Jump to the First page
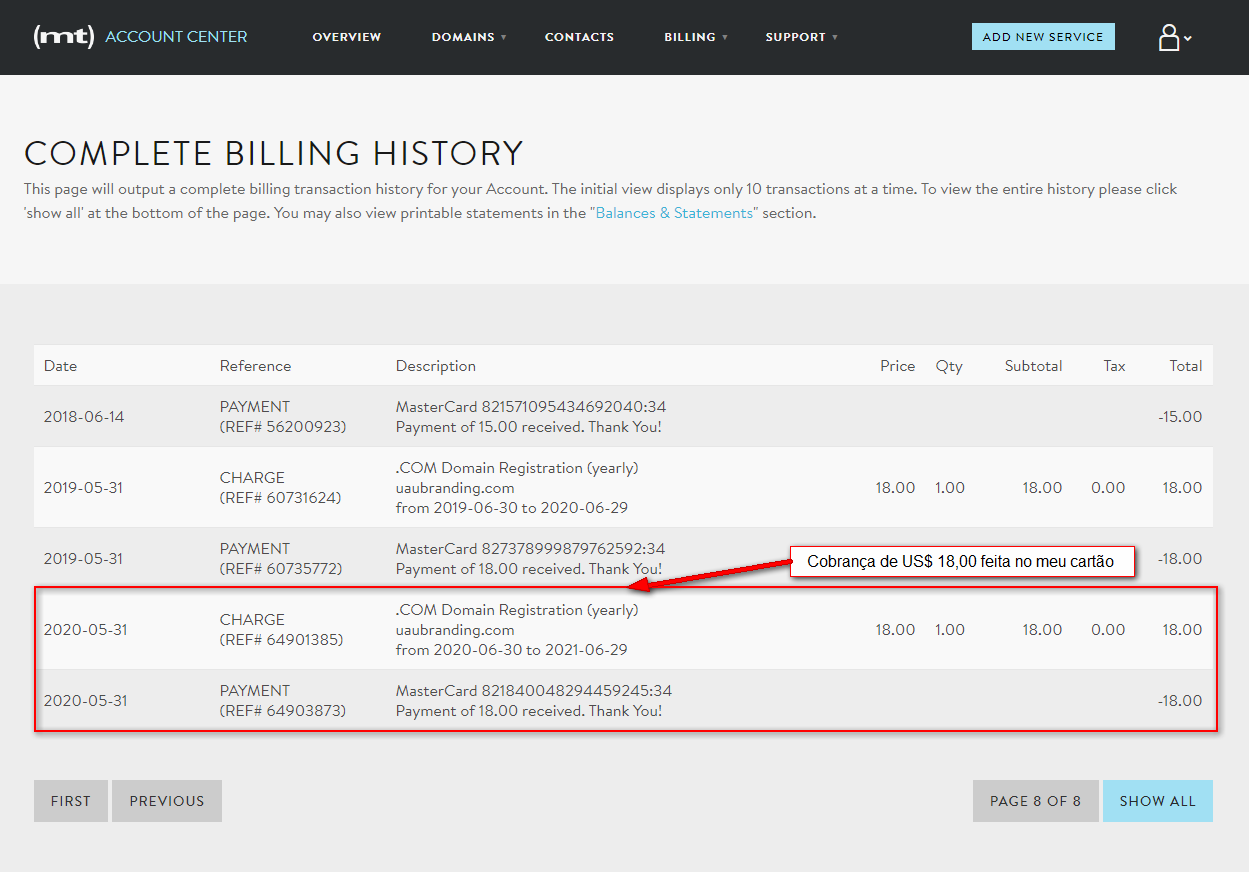 pos(71,801)
